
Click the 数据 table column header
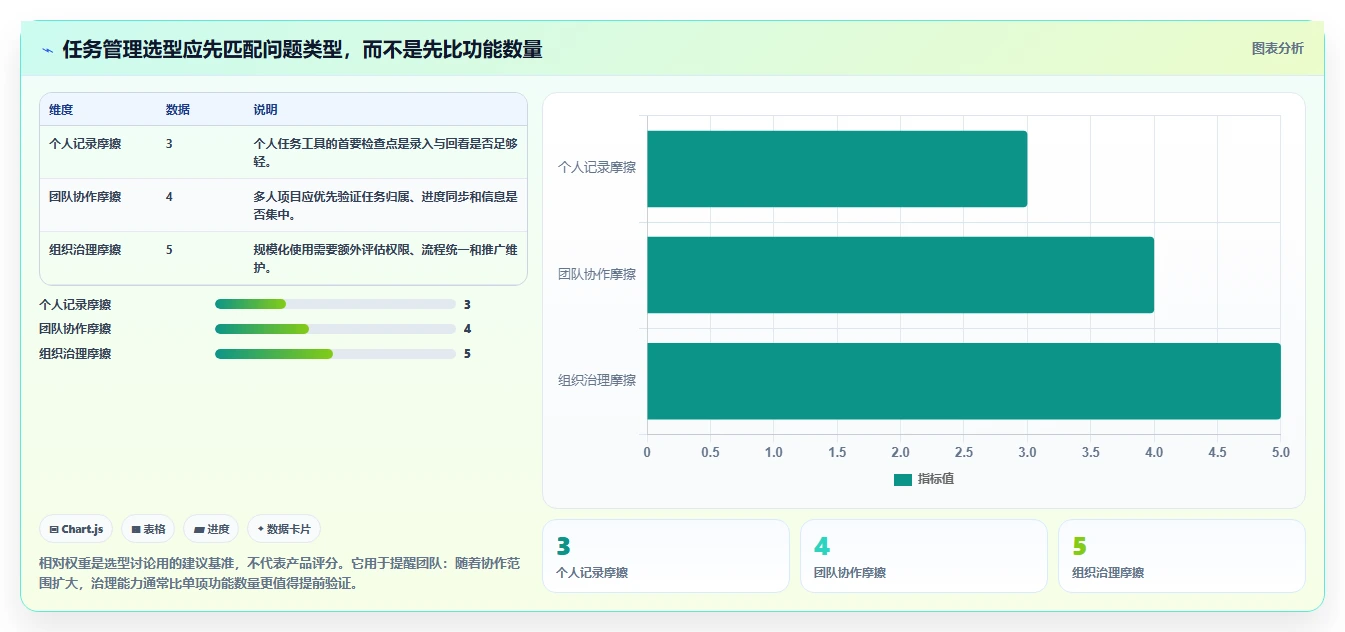point(178,110)
